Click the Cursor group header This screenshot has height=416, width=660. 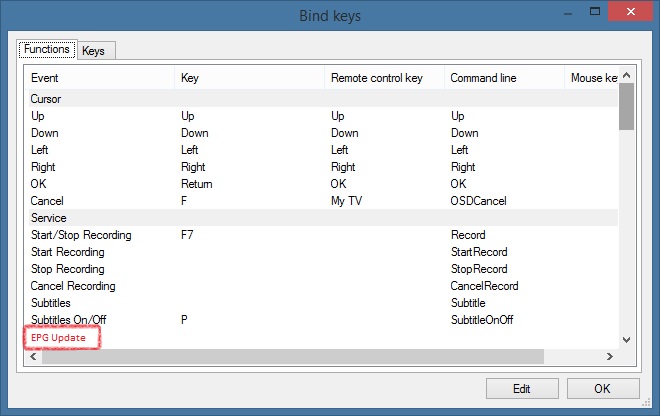[x=47, y=99]
